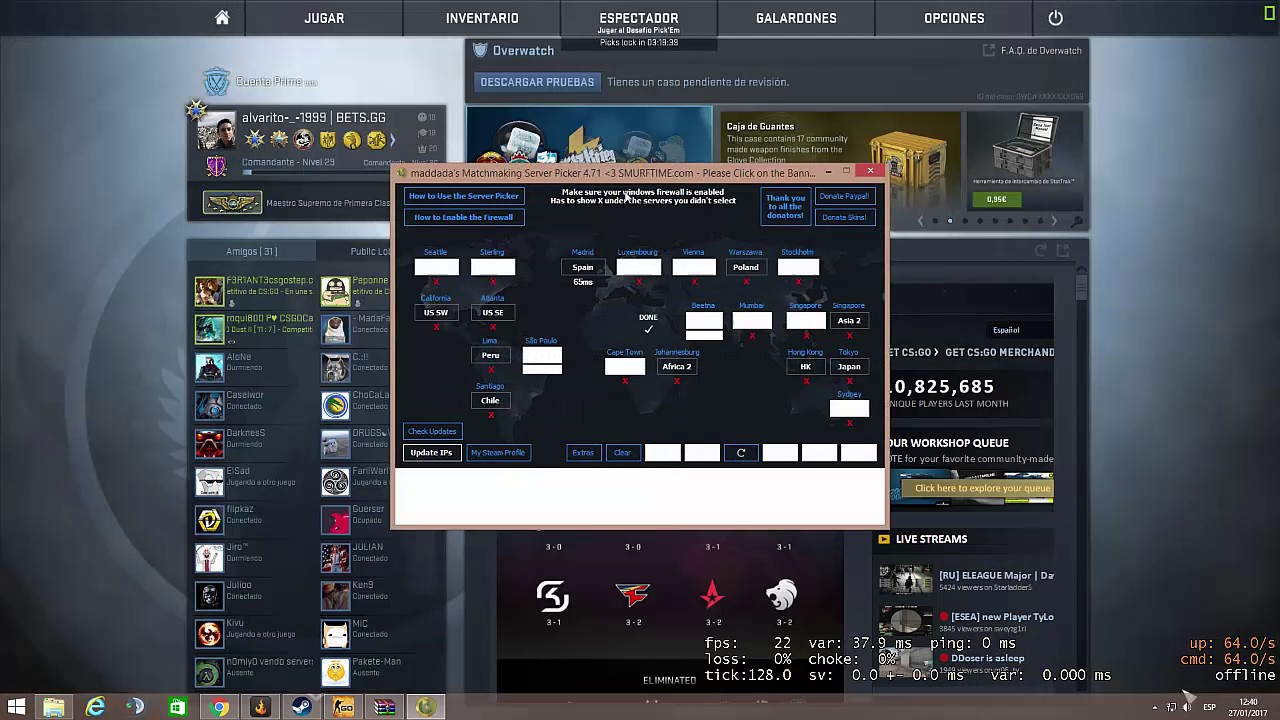Click the refresh arrow button in Server Picker

point(741,453)
